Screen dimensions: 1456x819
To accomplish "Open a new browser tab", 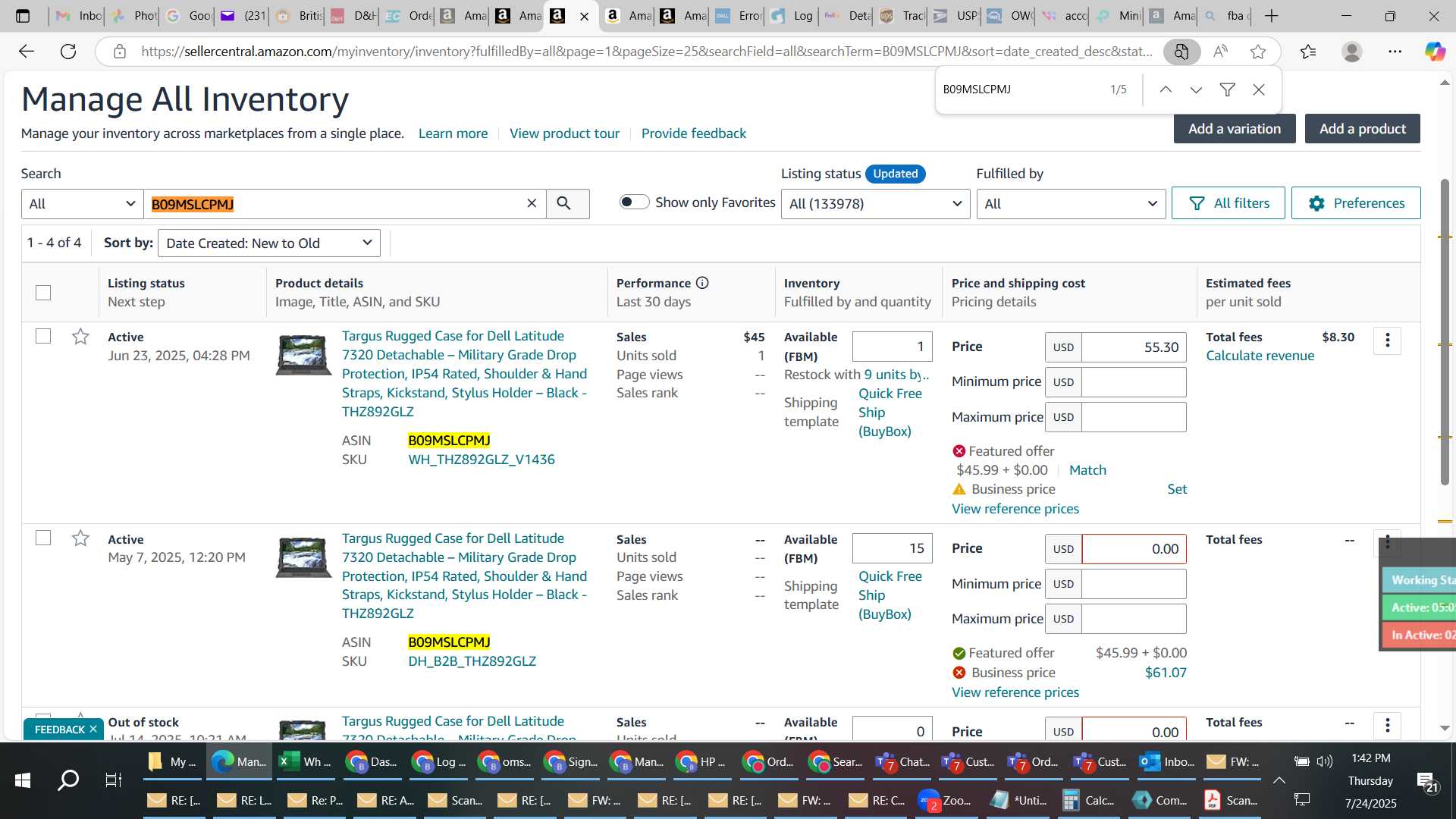I will (1272, 16).
